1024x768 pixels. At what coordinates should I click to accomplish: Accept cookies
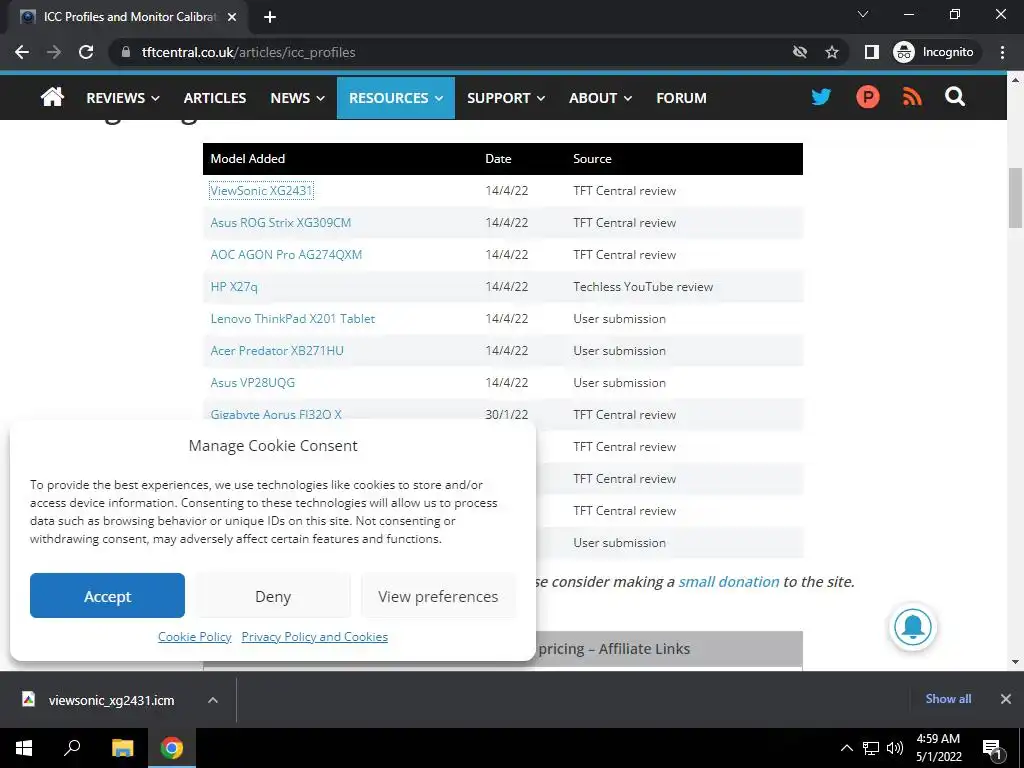[x=107, y=596]
